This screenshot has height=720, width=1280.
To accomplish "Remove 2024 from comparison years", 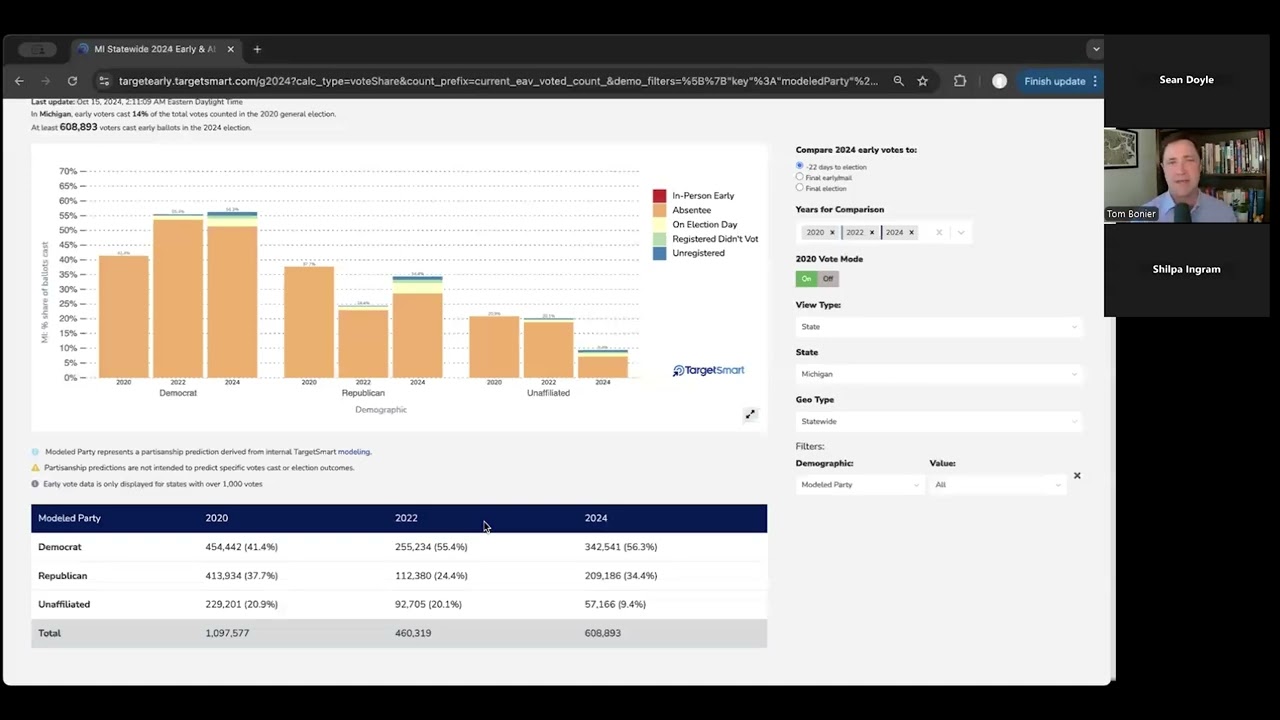I will (911, 232).
